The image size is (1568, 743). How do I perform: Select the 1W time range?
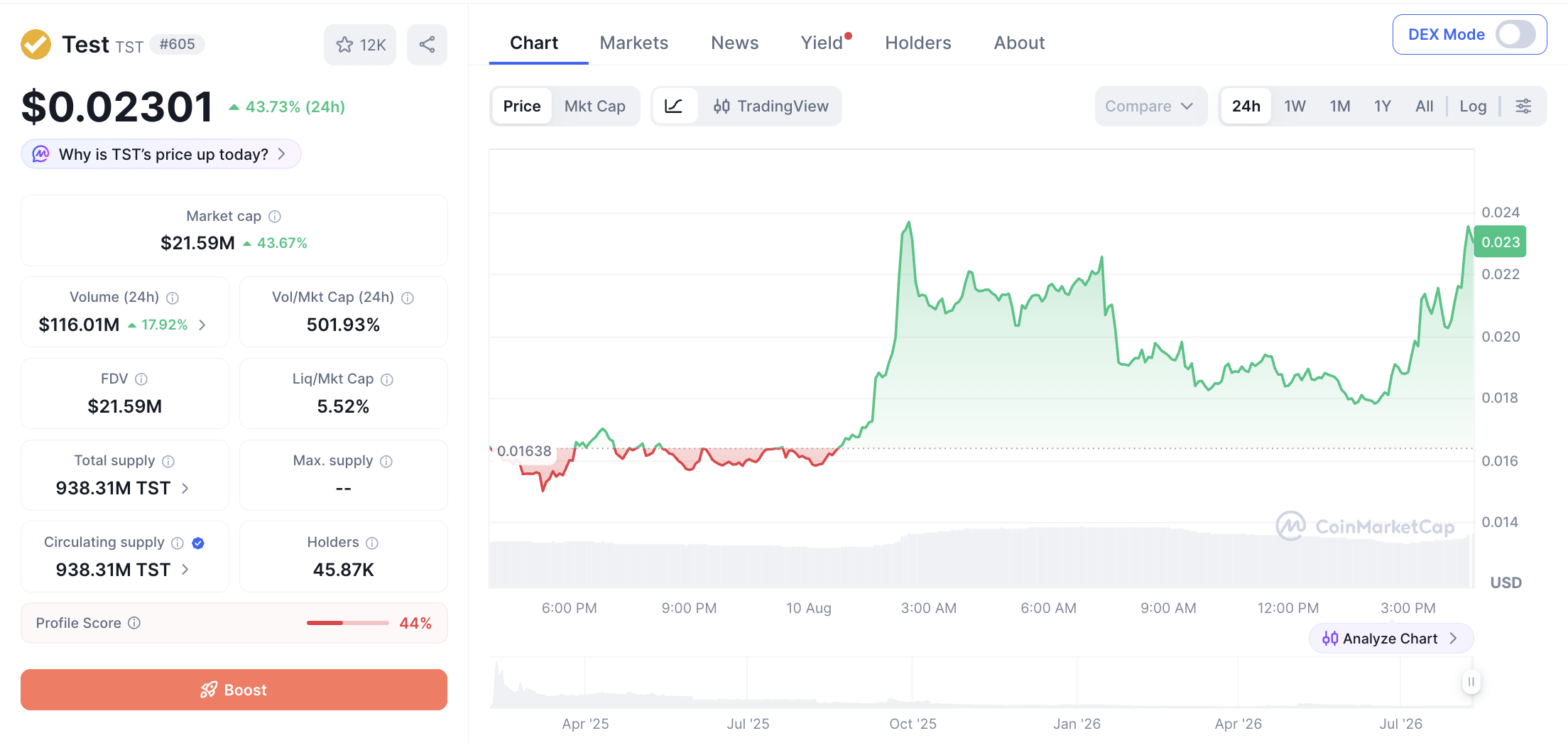(x=1294, y=107)
